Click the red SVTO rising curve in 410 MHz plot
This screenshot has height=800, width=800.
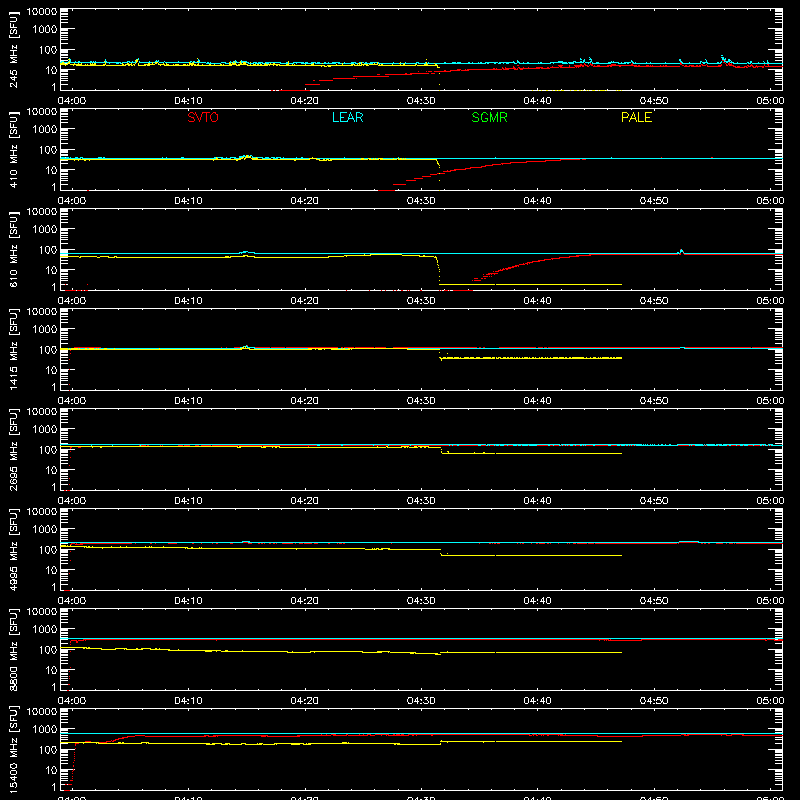(480, 166)
